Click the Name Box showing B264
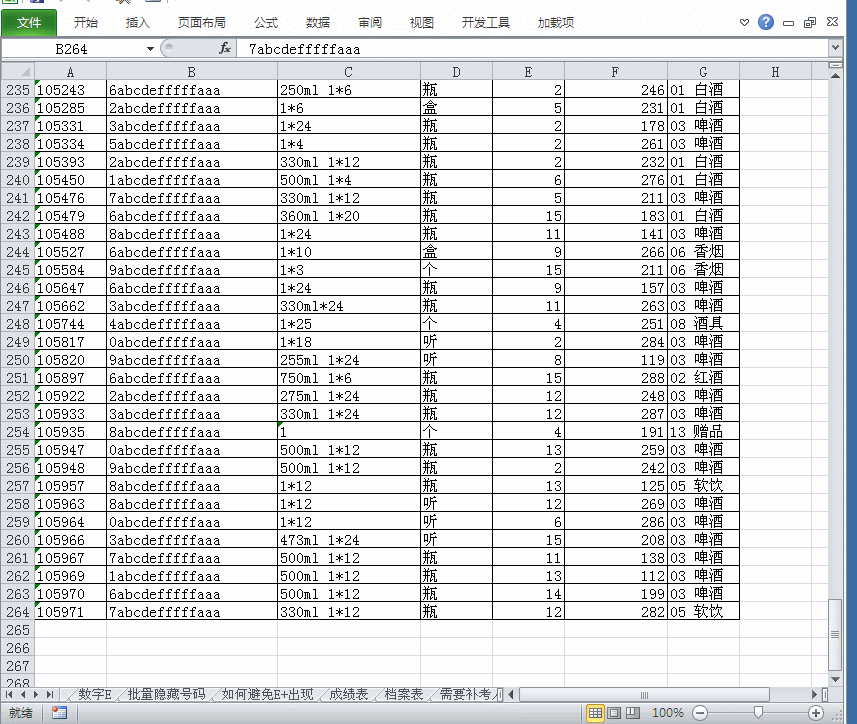This screenshot has width=857, height=724. pyautogui.click(x=72, y=49)
